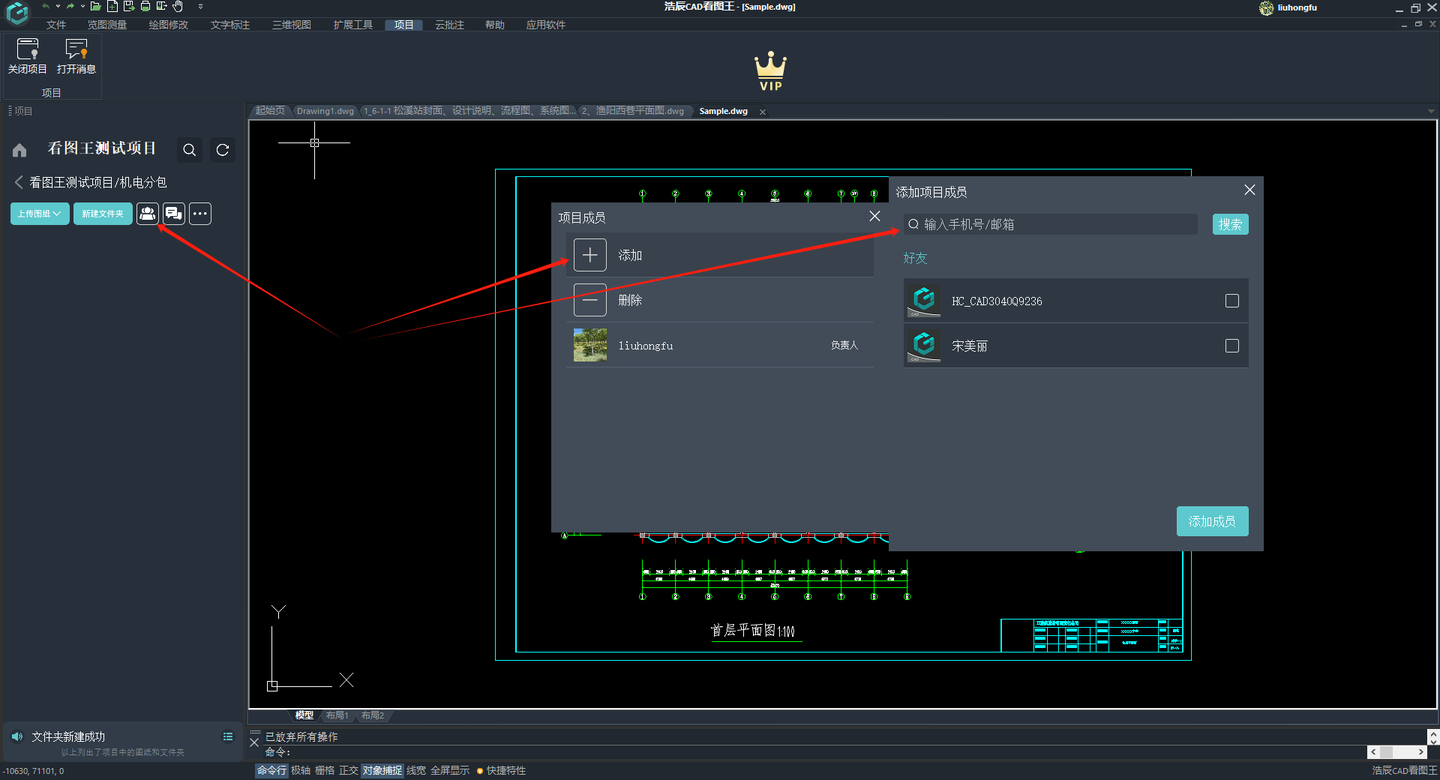Expand the 上传图纸 dropdown button
The width and height of the screenshot is (1440, 780).
coord(40,214)
